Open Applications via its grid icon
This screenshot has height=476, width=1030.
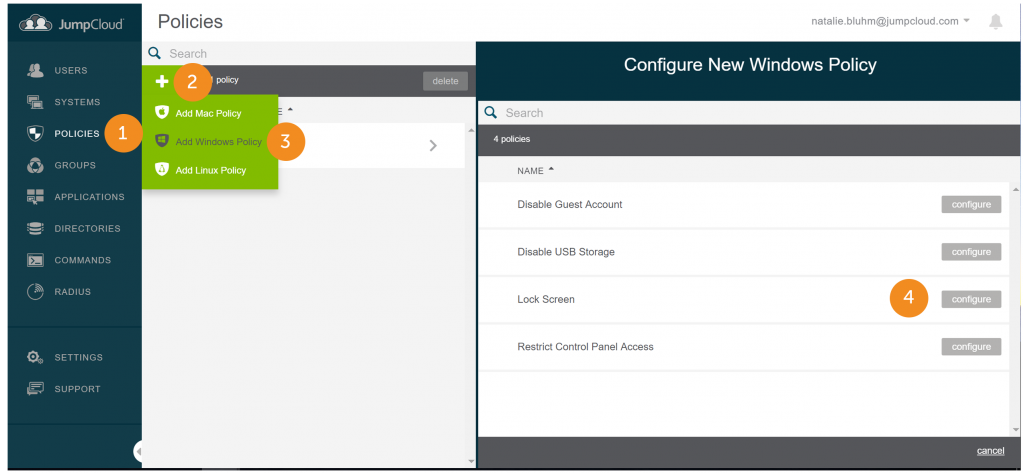(x=35, y=197)
